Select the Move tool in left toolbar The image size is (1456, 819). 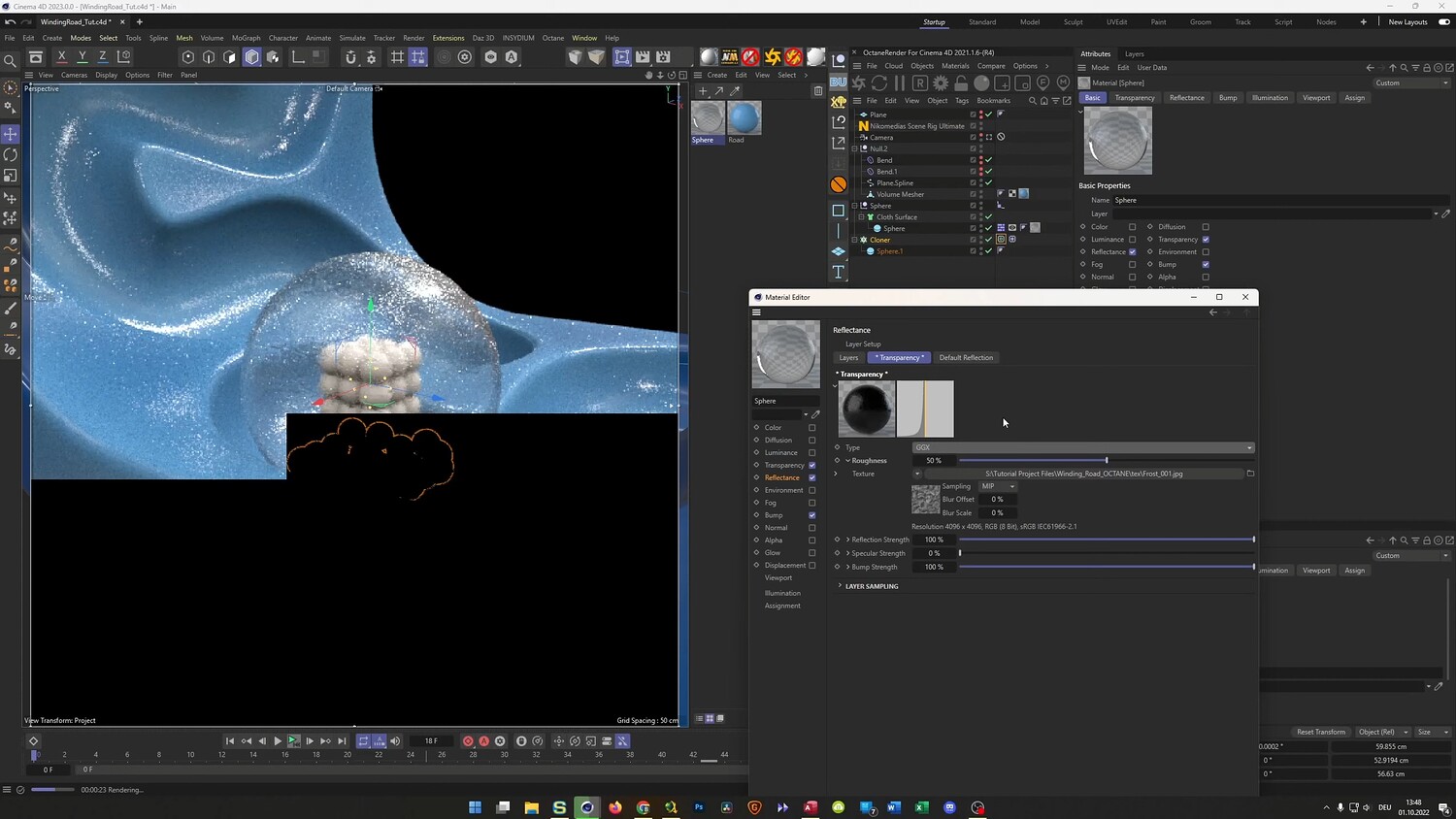tap(11, 134)
